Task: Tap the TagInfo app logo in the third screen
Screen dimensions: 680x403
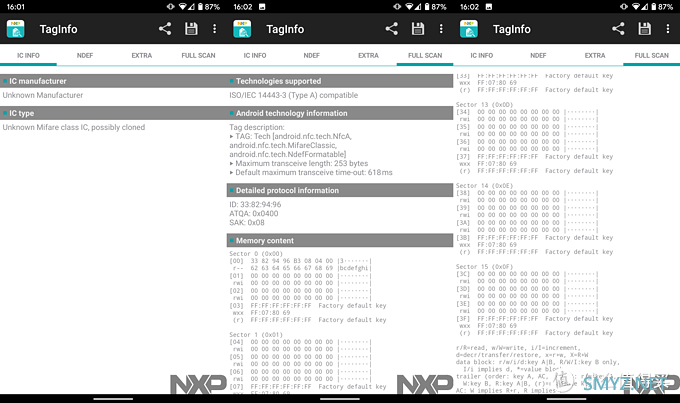Action: (x=469, y=29)
